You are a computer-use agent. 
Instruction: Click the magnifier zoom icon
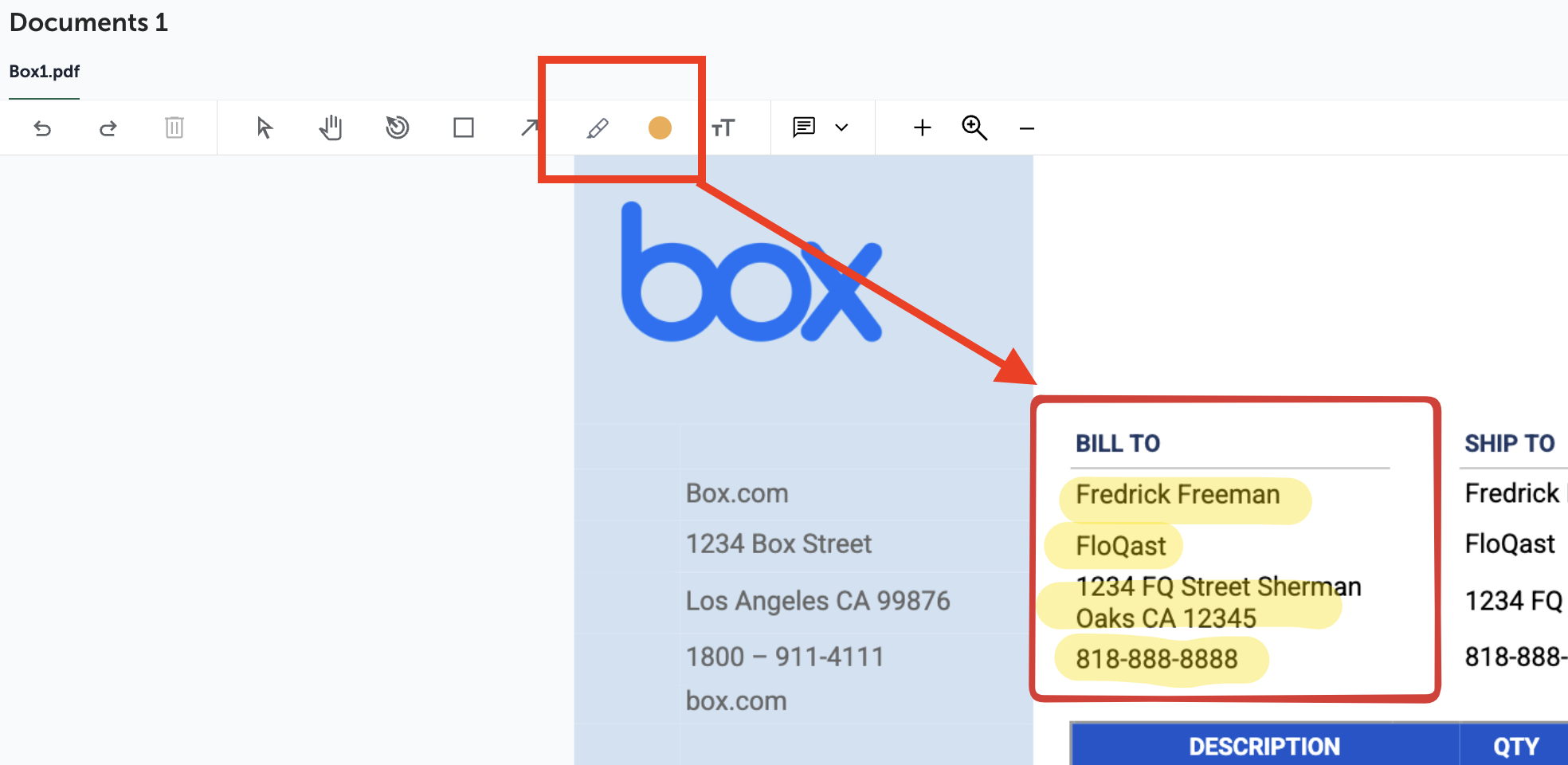tap(974, 127)
